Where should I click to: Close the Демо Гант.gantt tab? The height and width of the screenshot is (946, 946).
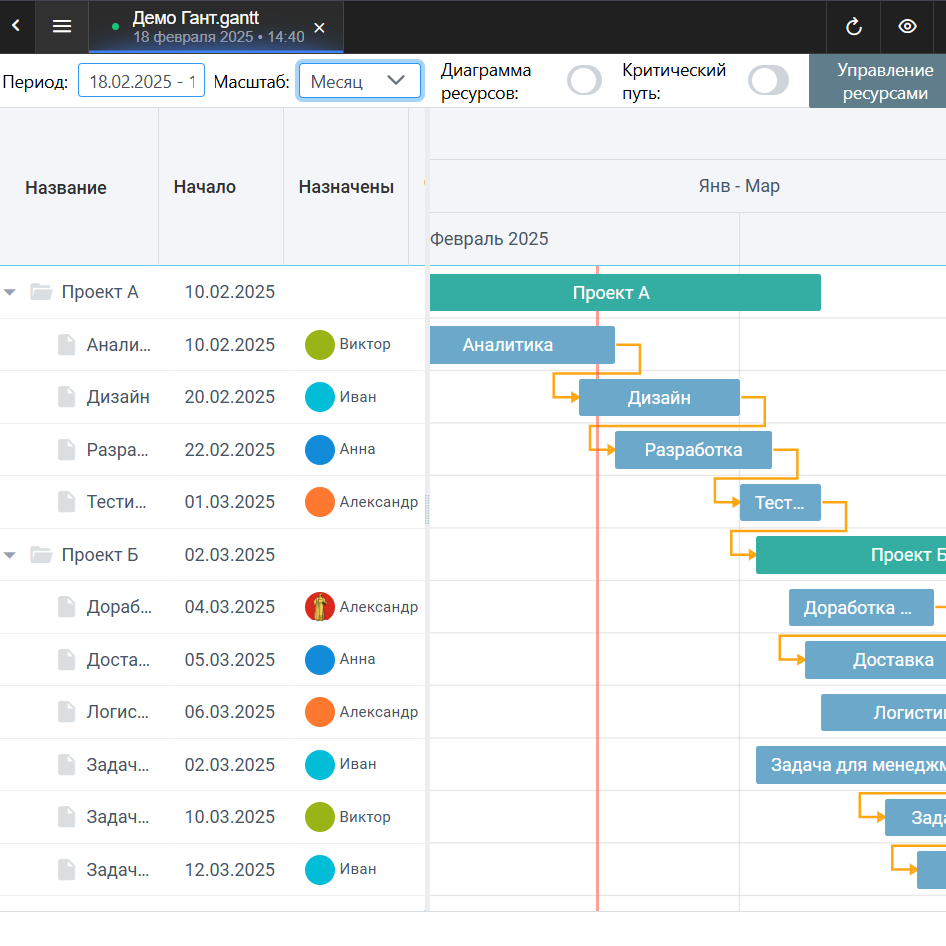[319, 27]
